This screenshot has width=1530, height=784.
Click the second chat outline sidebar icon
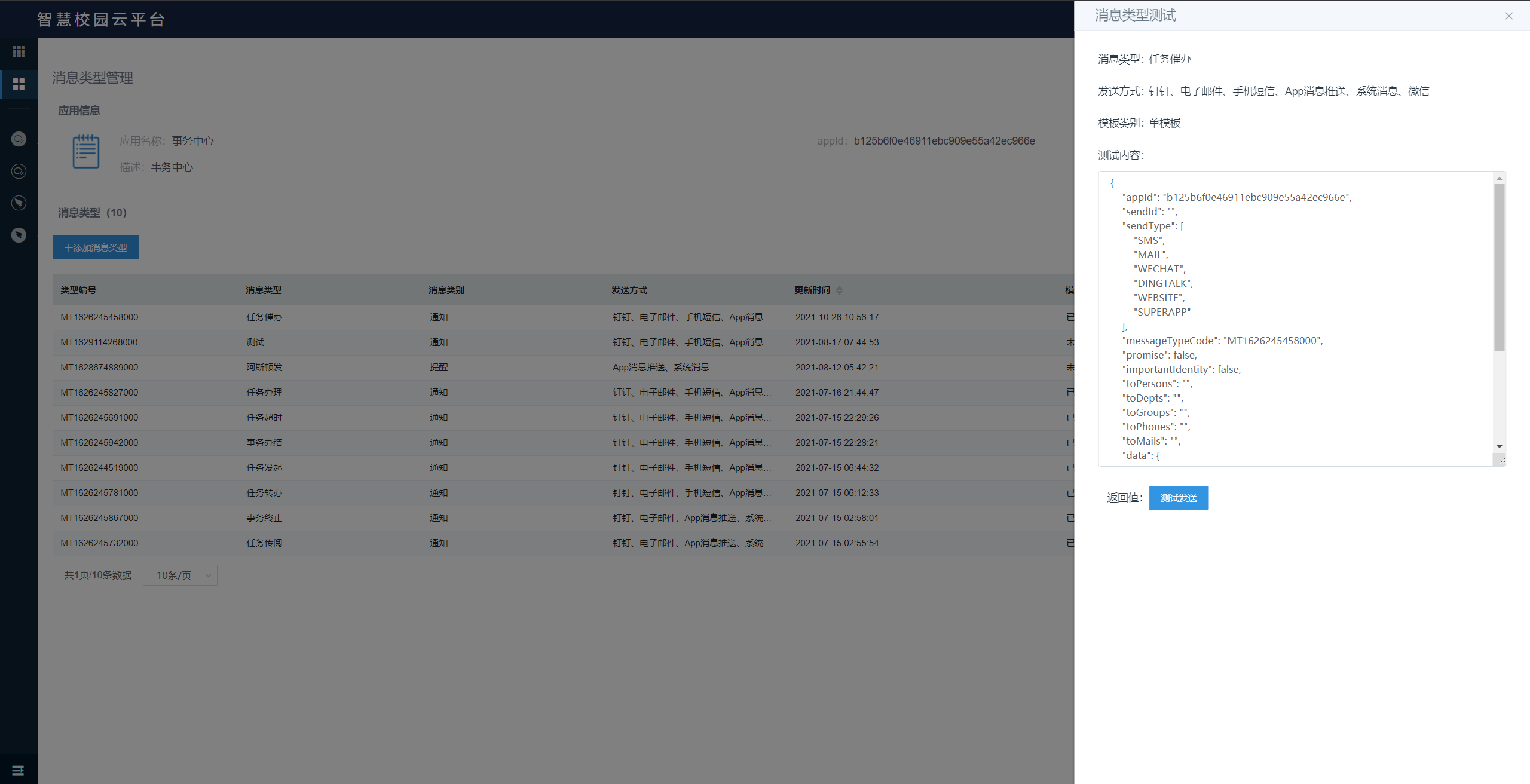click(x=19, y=171)
